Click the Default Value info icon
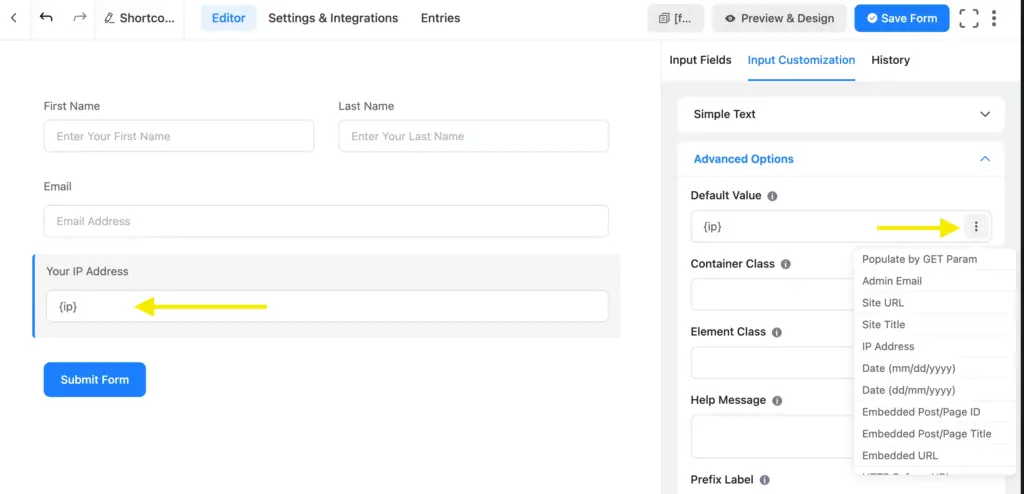This screenshot has height=494, width=1024. pos(772,196)
